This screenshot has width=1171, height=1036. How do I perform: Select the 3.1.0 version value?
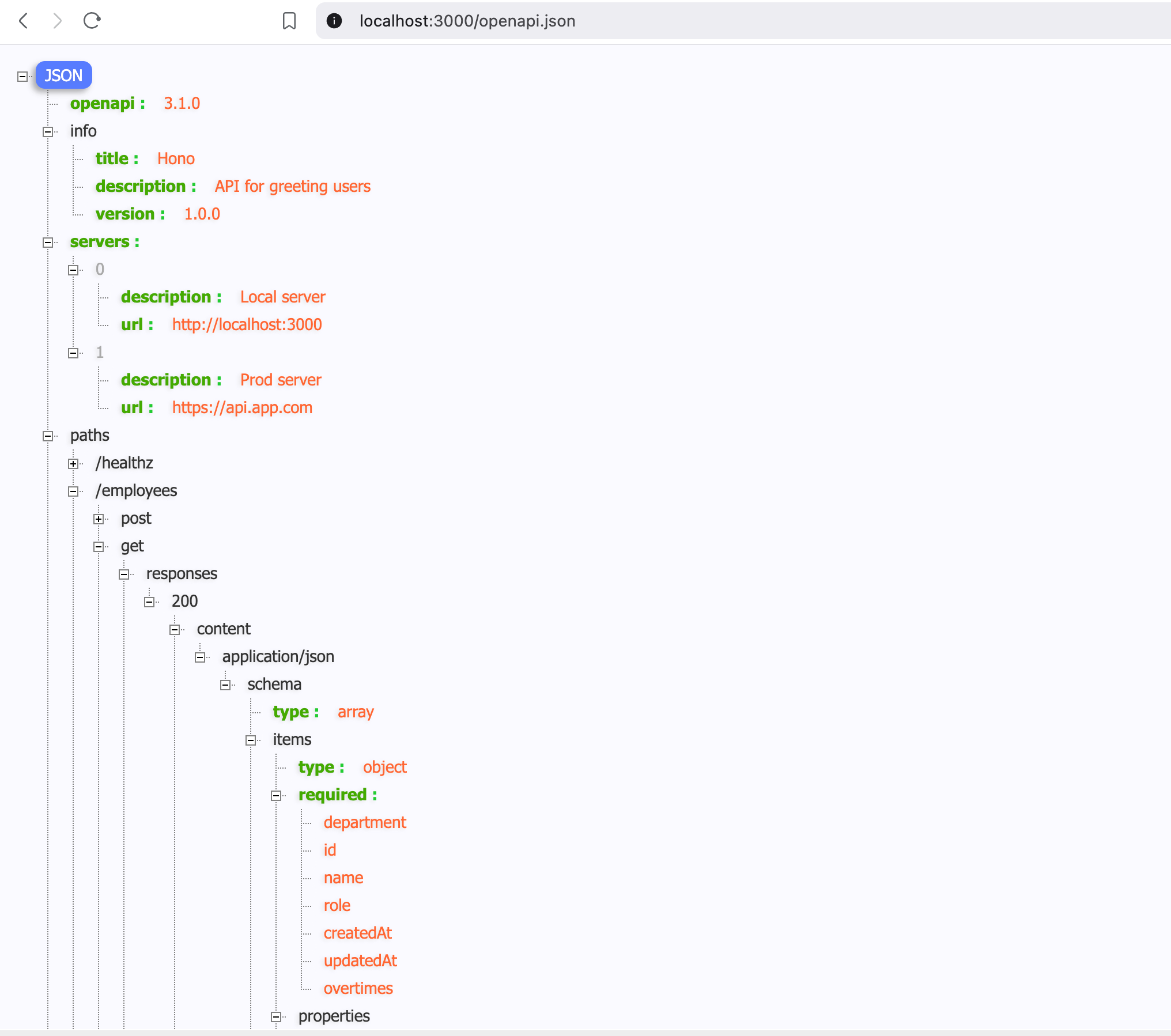[182, 103]
